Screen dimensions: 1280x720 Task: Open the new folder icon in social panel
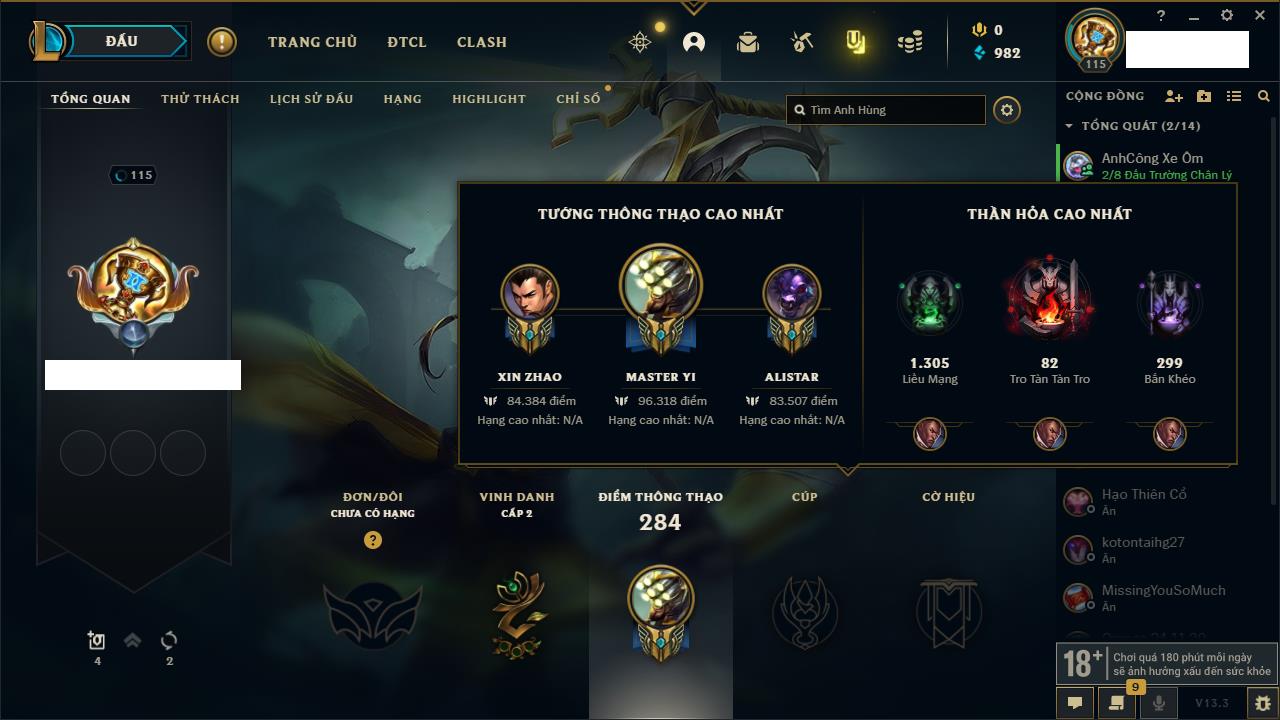pyautogui.click(x=1204, y=96)
